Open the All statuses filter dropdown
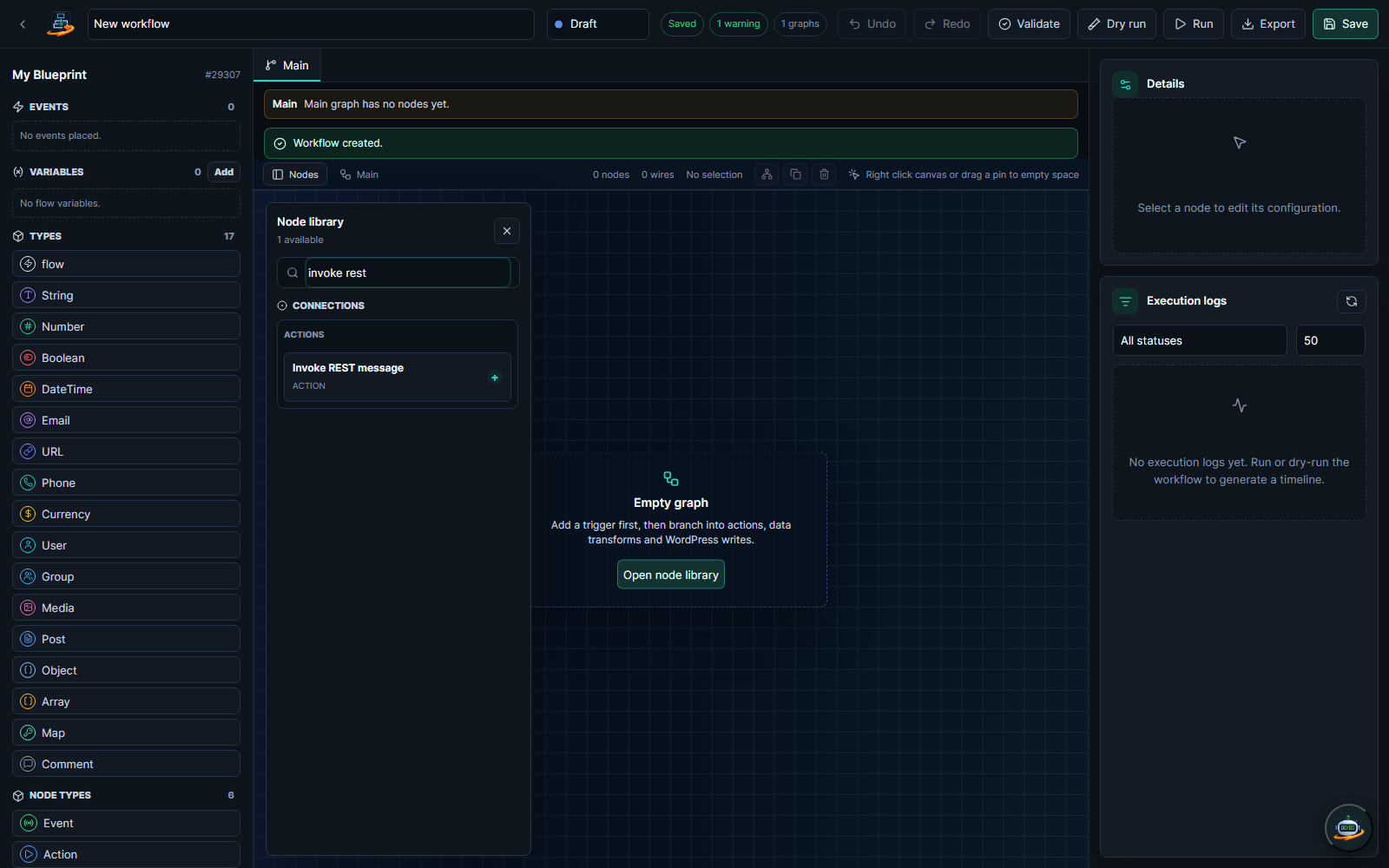1389x868 pixels. [1200, 340]
